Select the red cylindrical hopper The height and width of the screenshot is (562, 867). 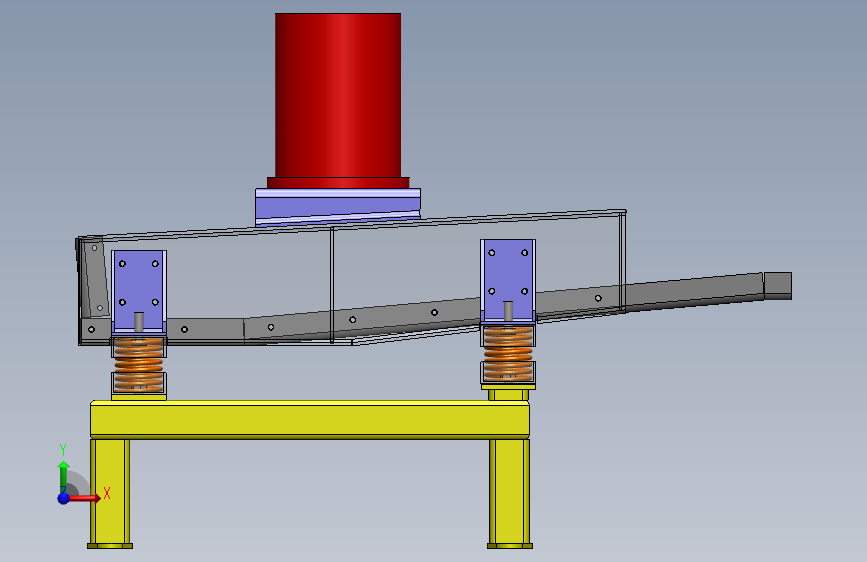(338, 95)
